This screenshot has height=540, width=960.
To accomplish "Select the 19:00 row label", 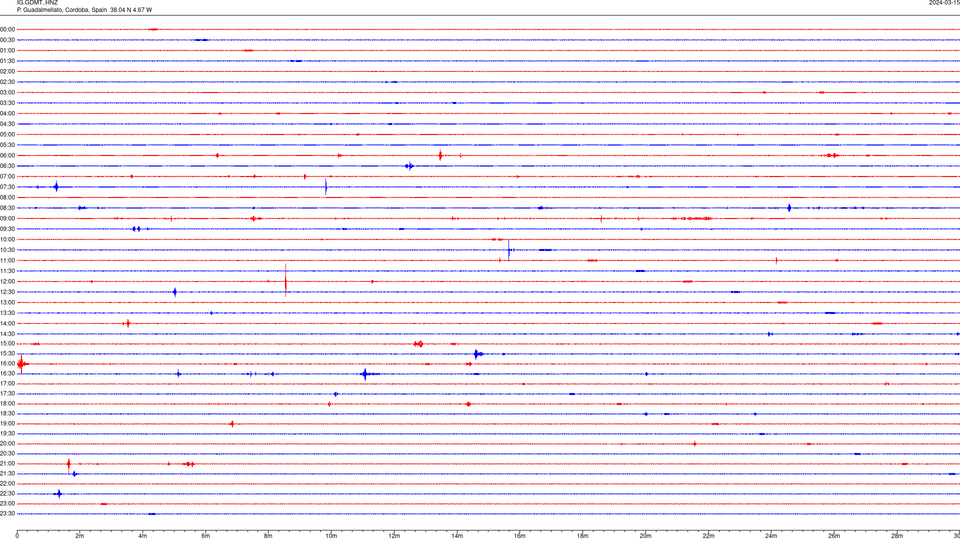I will [x=7, y=424].
